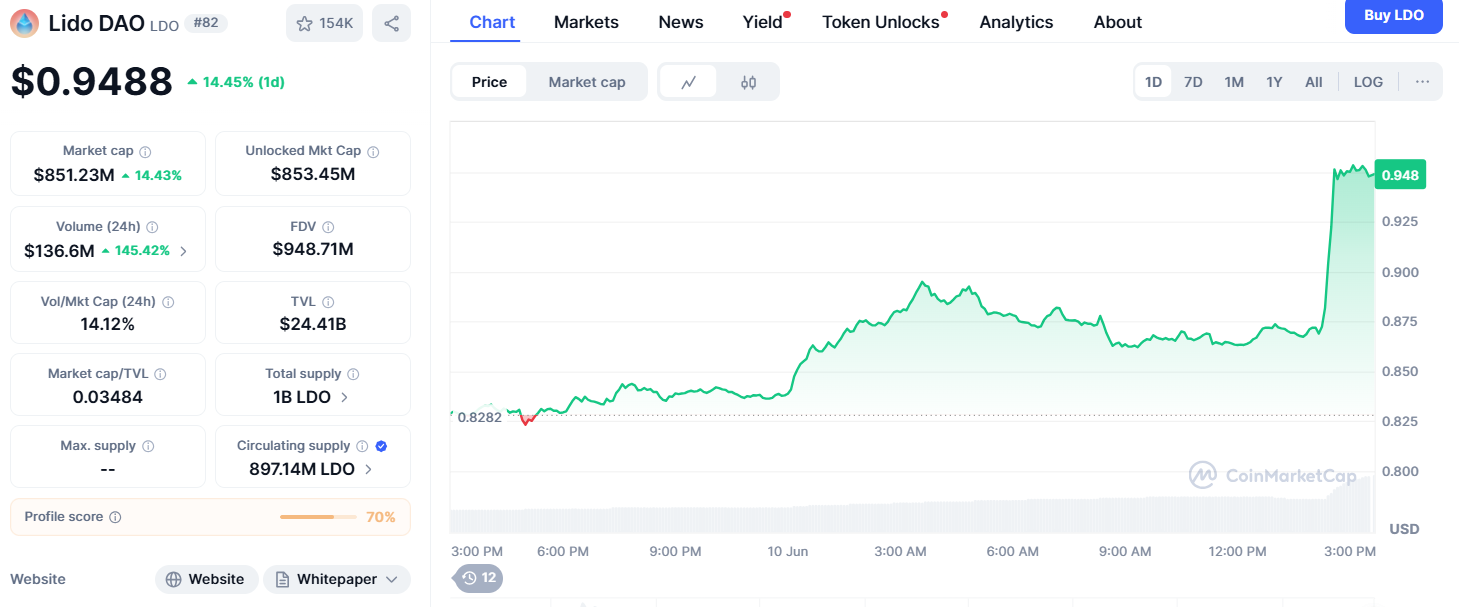Click the history events badge showing 12
Viewport: 1459px width, 607px height.
479,578
